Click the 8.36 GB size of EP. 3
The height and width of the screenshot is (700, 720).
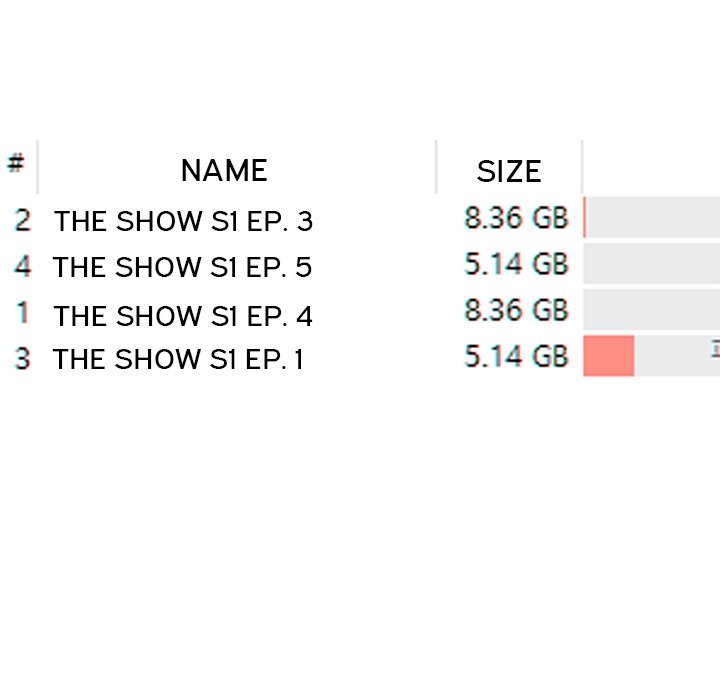pos(516,217)
